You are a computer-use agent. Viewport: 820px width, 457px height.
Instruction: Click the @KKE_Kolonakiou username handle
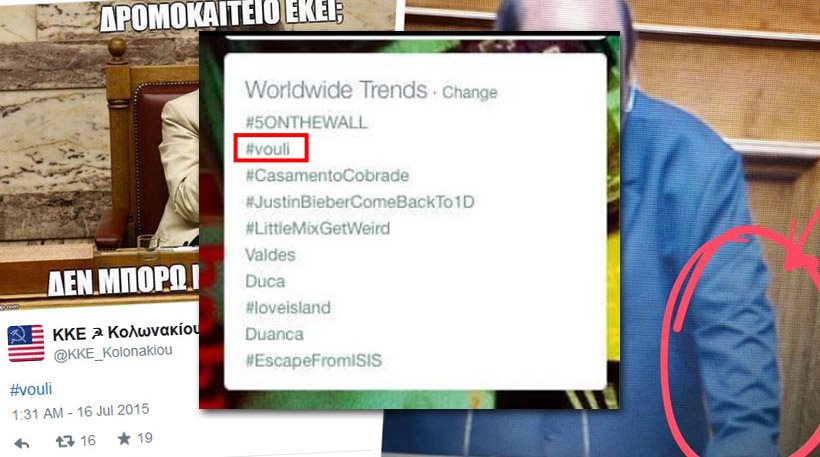[x=113, y=353]
